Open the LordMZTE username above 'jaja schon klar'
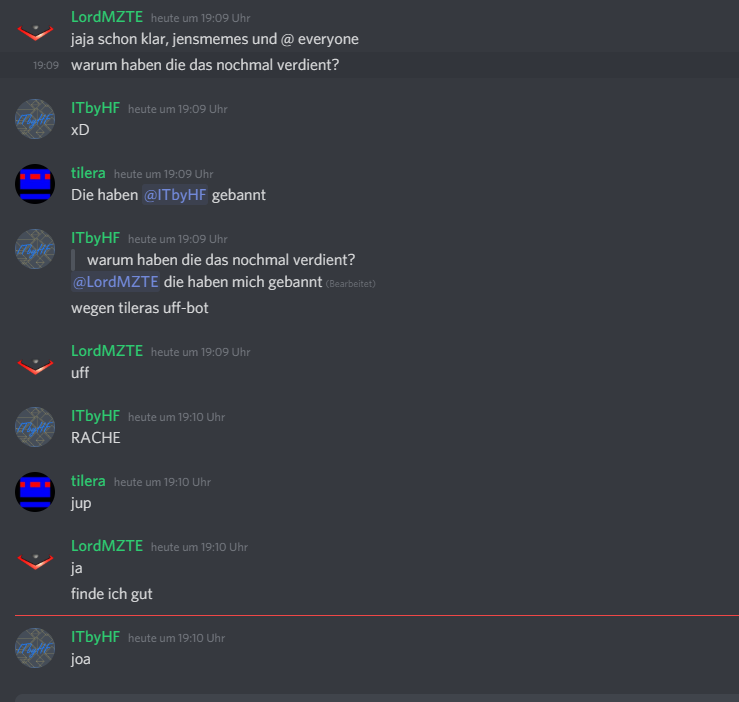 107,17
